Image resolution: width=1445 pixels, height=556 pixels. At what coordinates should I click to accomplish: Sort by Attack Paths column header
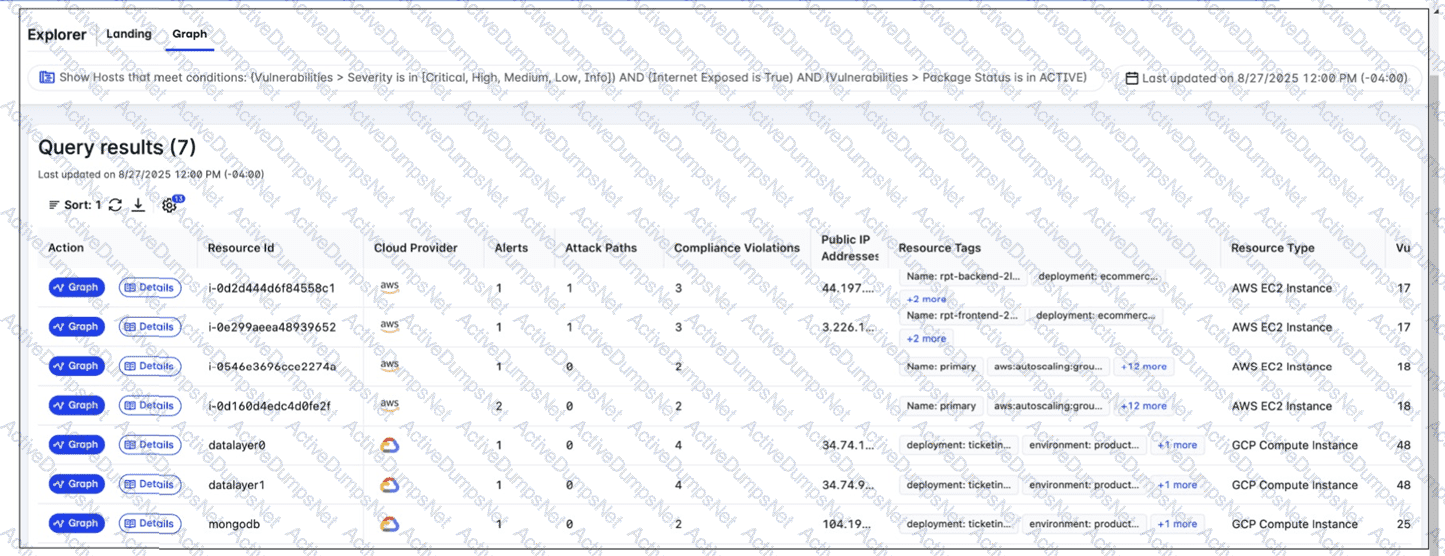point(600,248)
